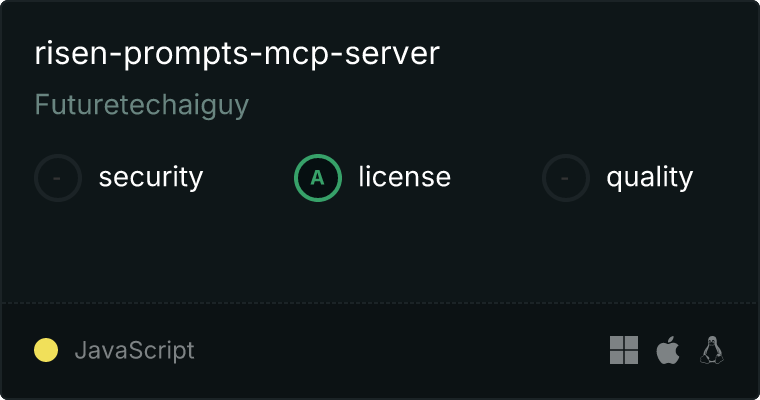
Task: Click the dashed divider above the footer
Action: click(x=380, y=303)
